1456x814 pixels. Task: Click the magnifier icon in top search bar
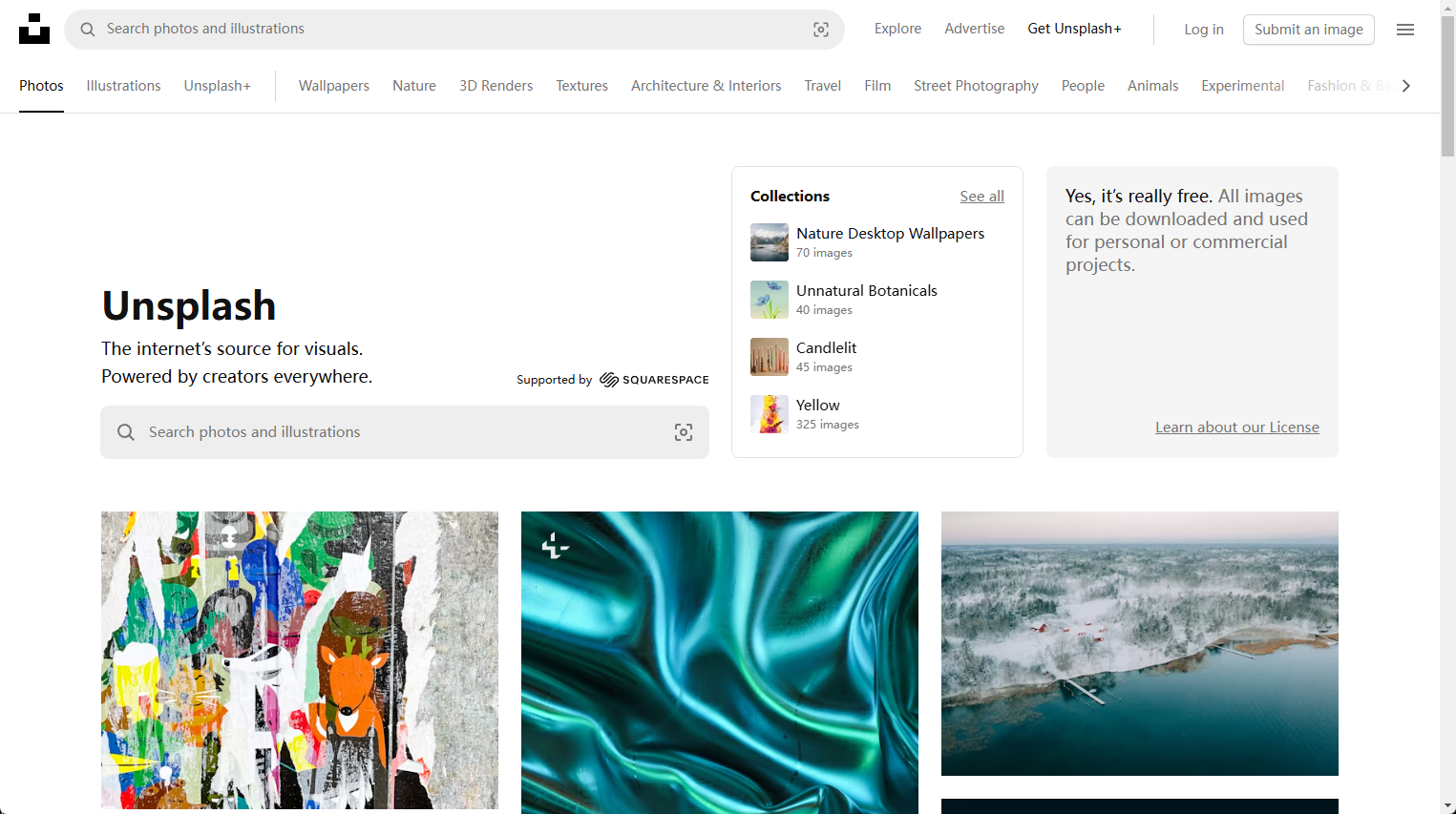pos(88,30)
